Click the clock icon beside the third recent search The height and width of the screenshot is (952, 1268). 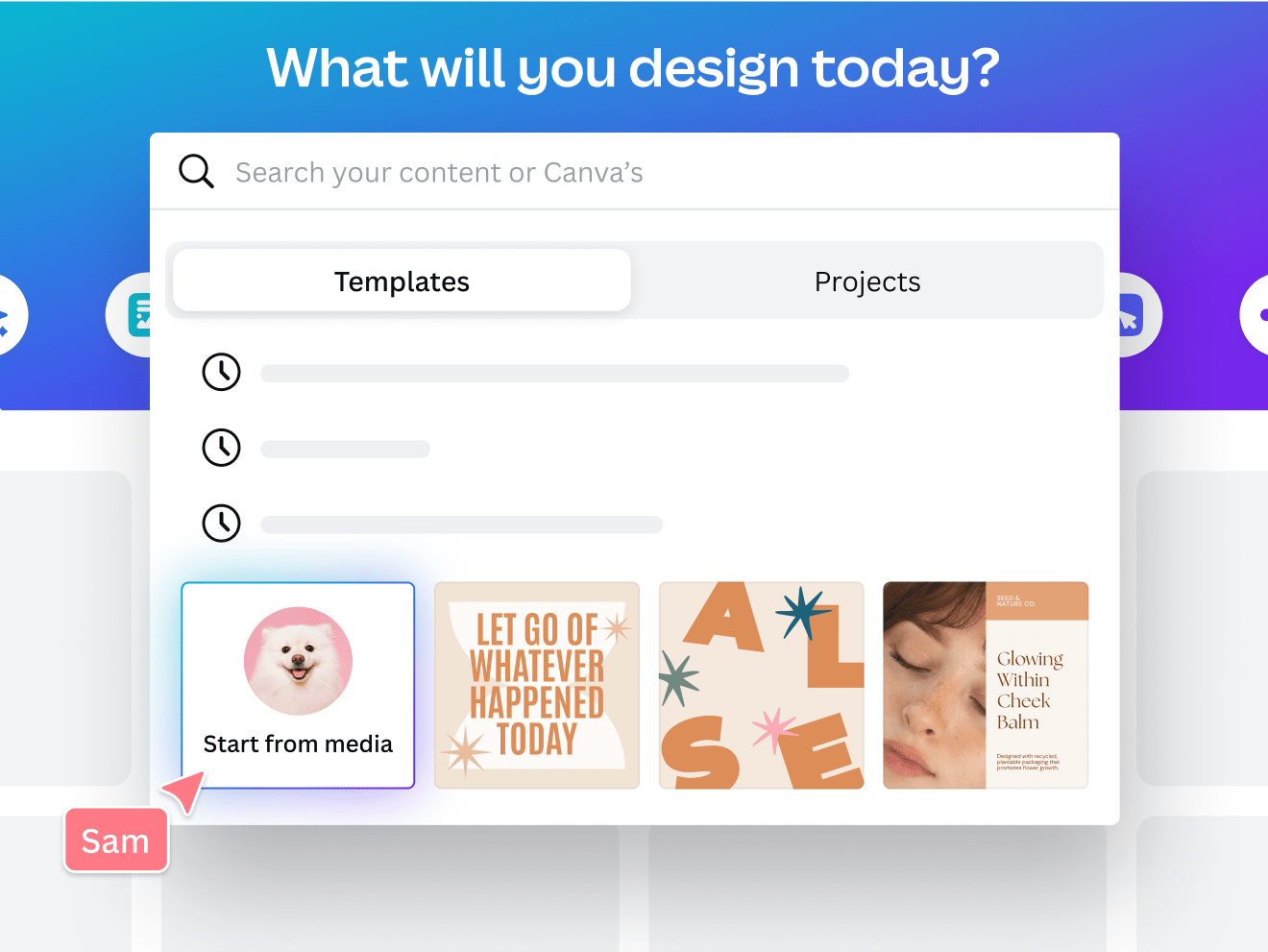coord(221,524)
